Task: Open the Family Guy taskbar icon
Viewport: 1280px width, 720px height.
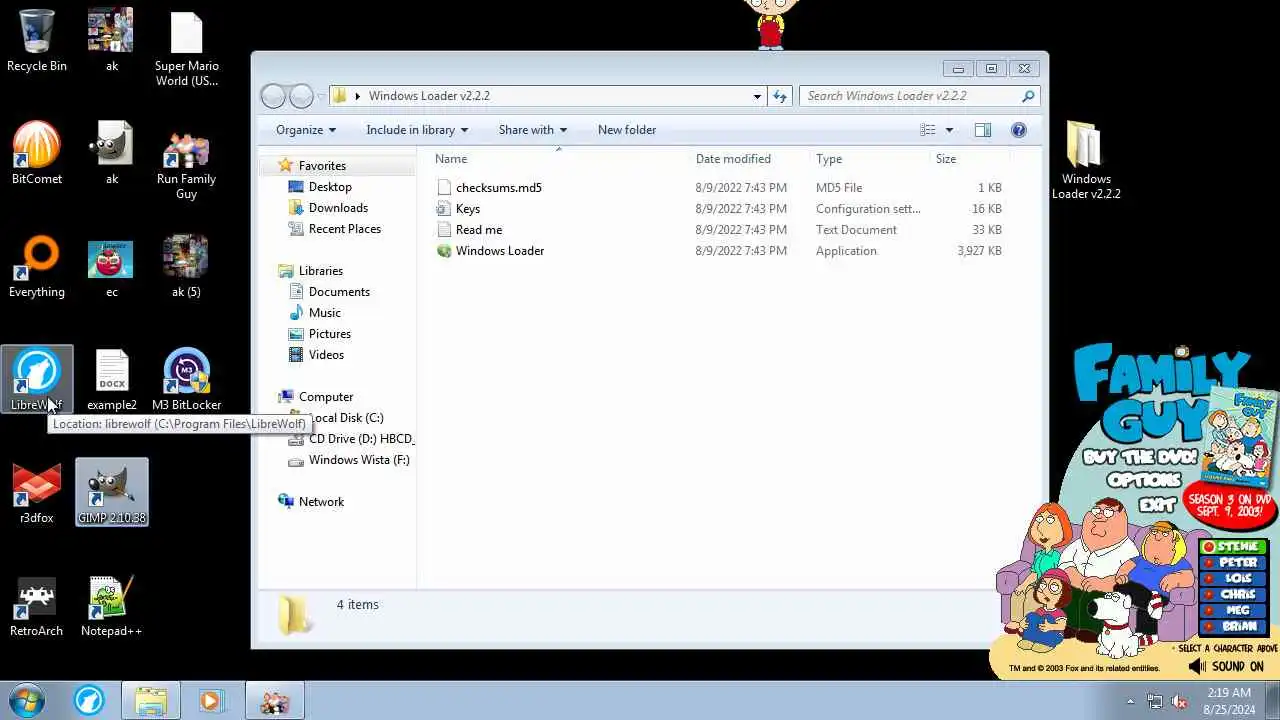Action: (x=274, y=701)
